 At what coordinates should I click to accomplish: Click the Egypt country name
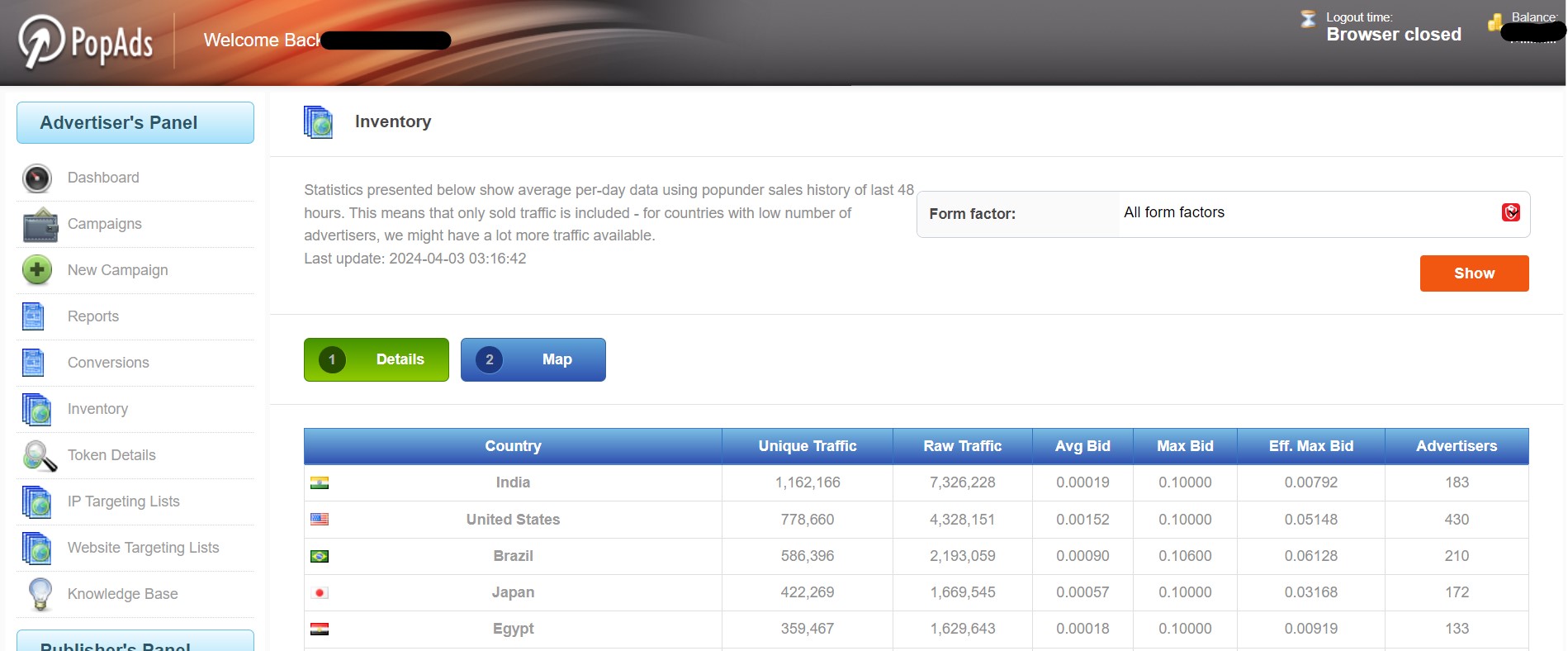tap(513, 629)
